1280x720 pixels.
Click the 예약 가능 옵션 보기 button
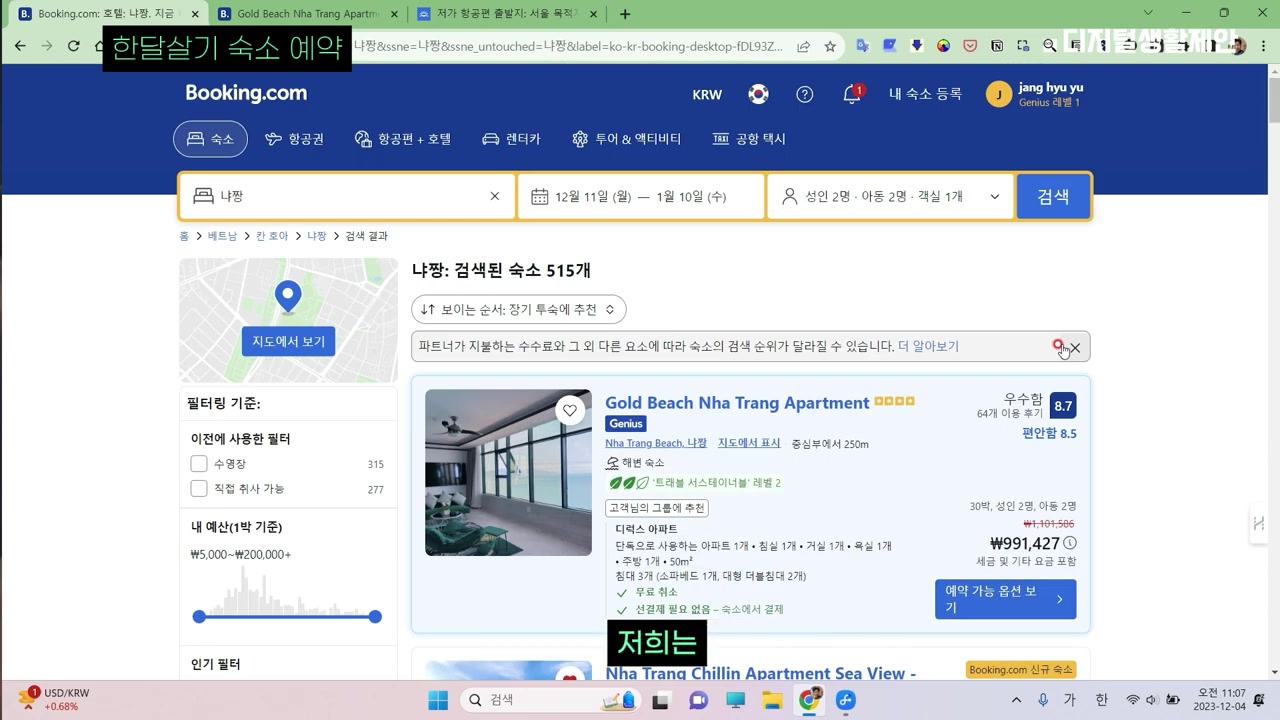tap(1005, 599)
